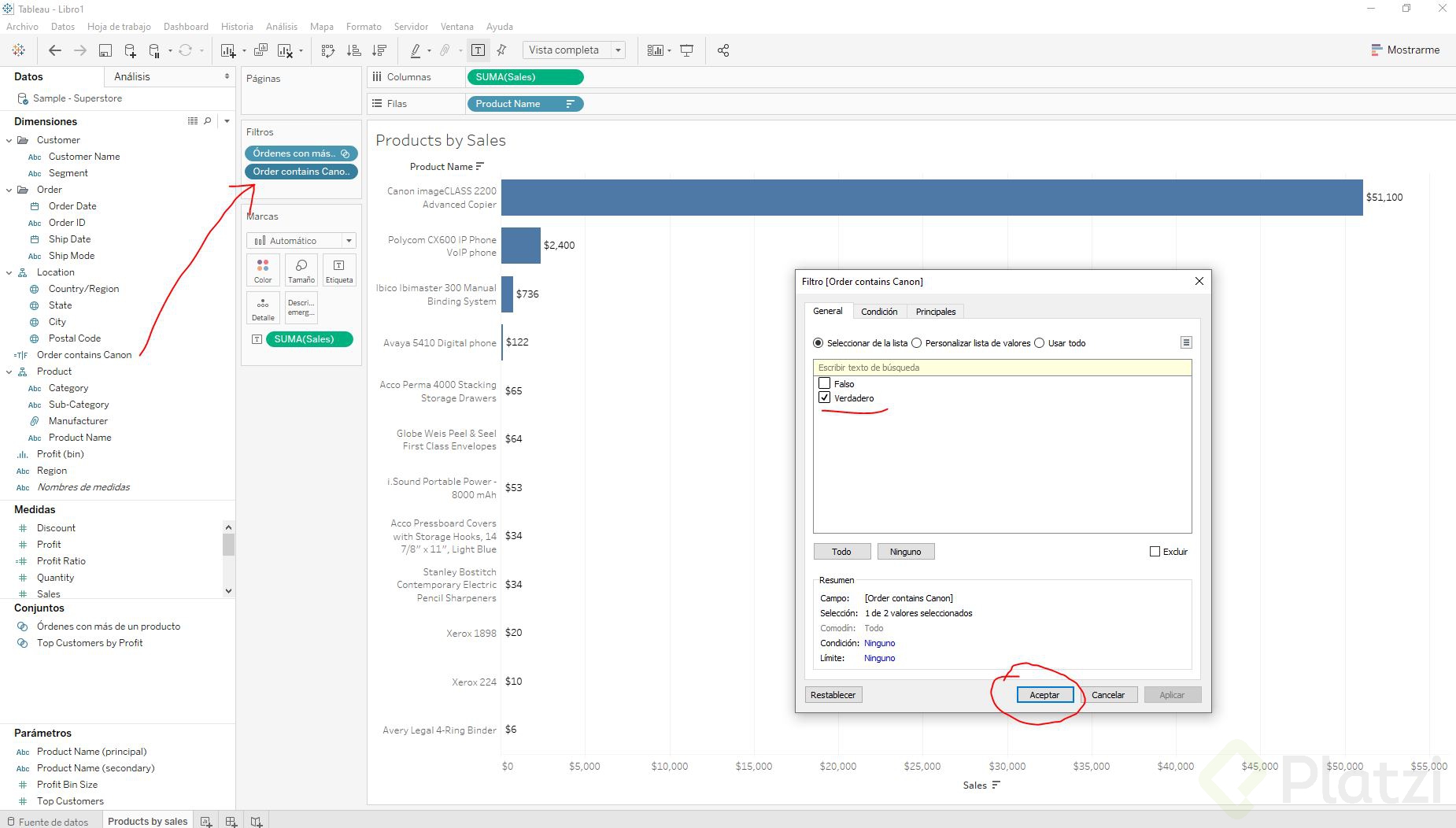Screen dimensions: 1456x828
Task: Click the filter search text field
Action: tap(1002, 368)
